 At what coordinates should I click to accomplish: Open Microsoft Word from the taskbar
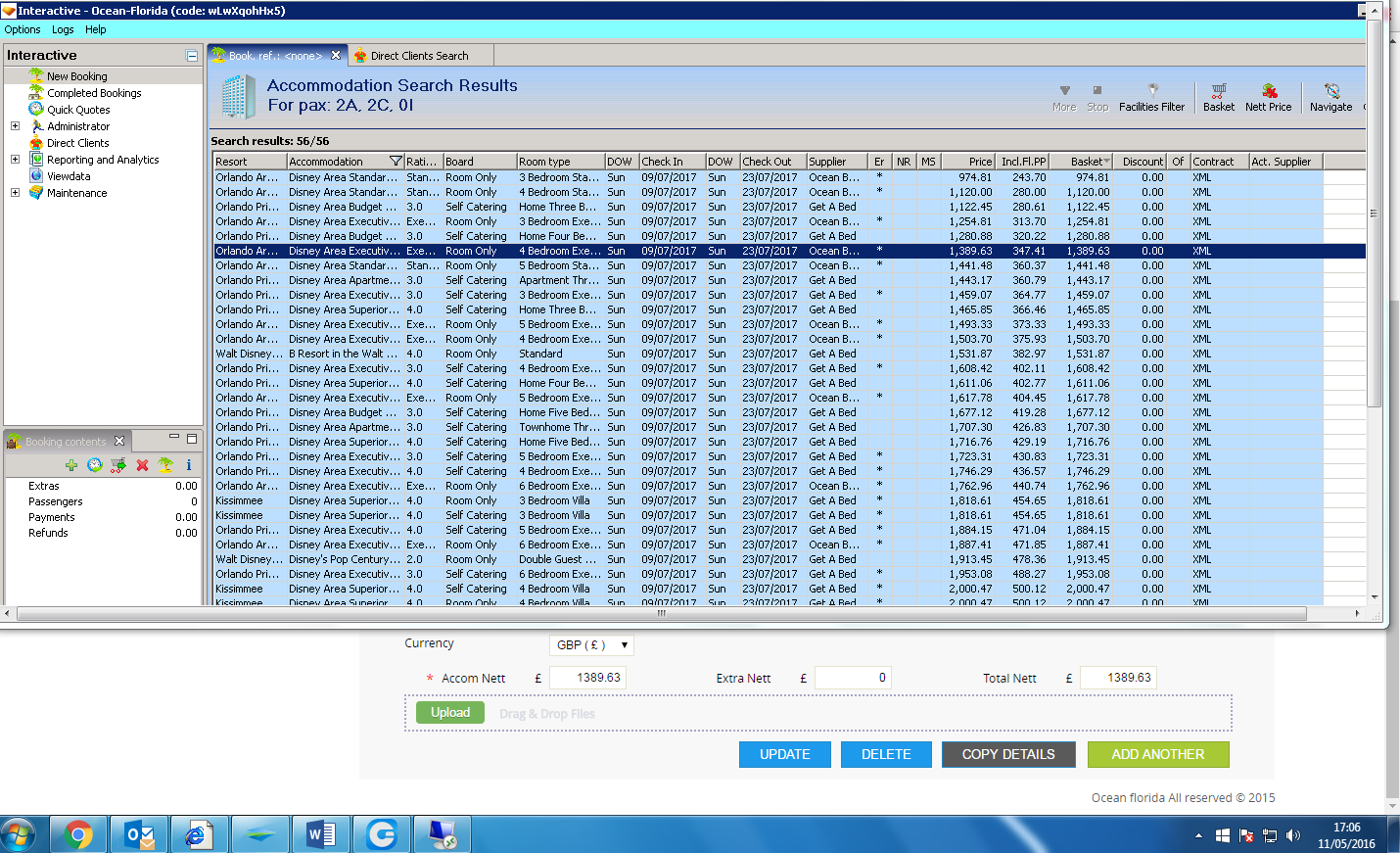click(320, 834)
